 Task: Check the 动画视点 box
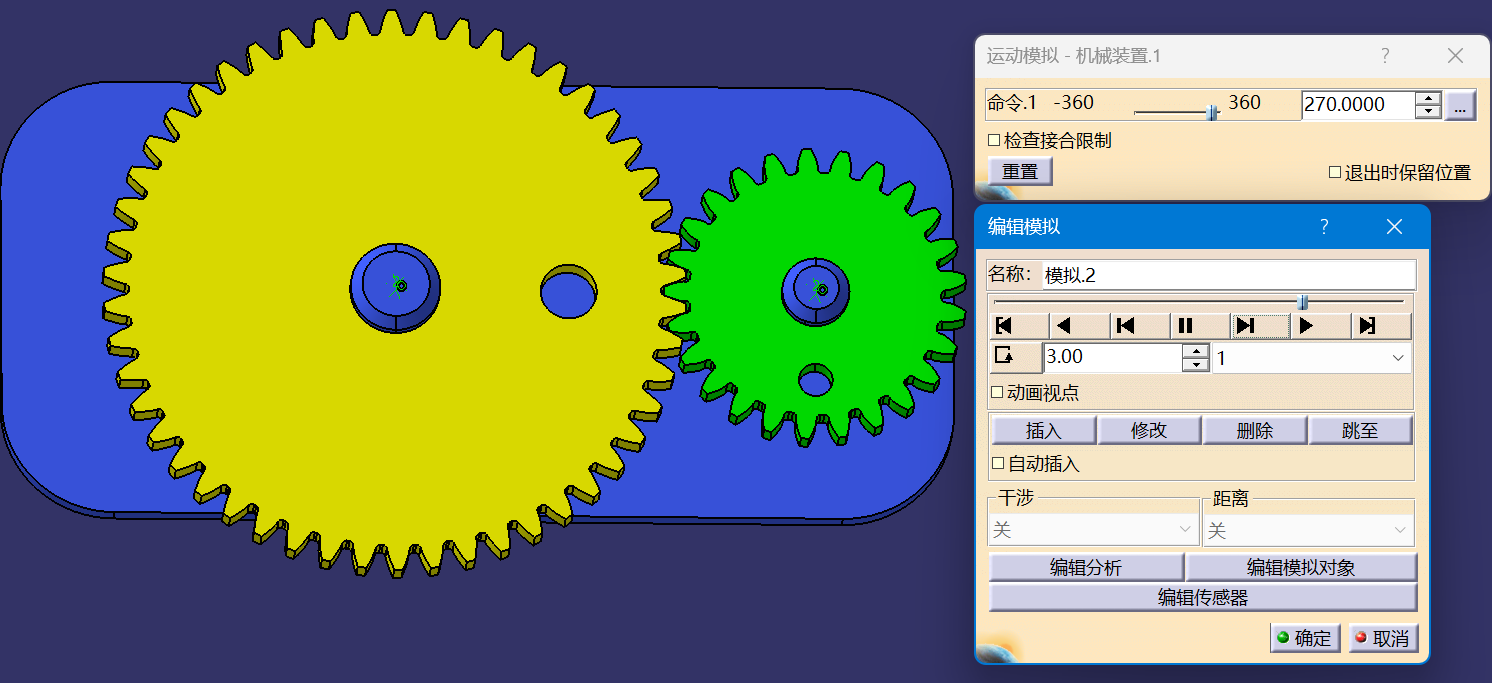996,393
